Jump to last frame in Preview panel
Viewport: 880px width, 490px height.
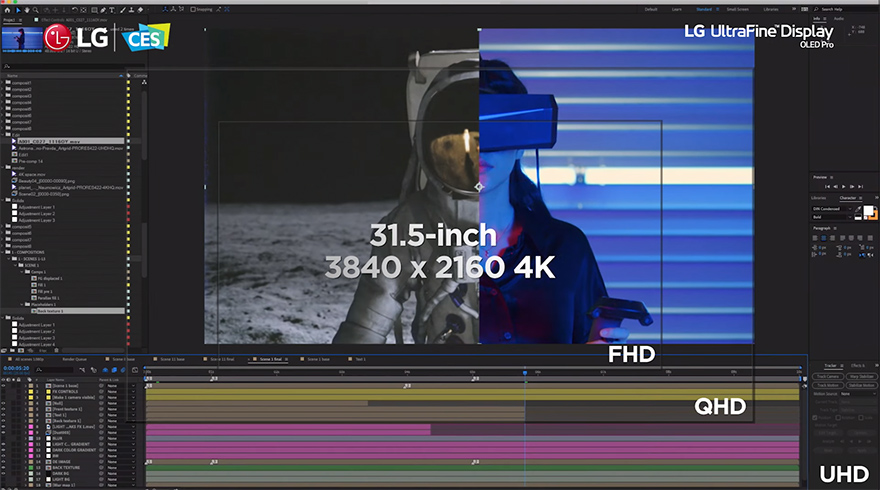(x=860, y=187)
